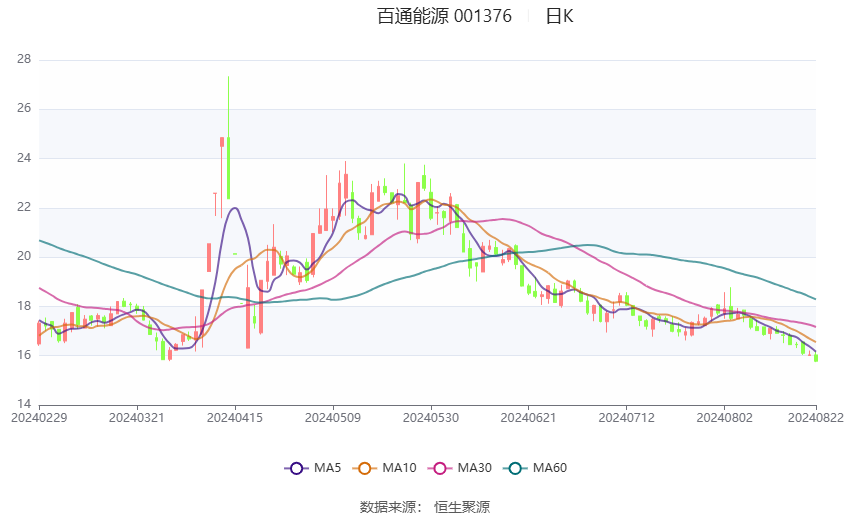850x517 pixels.
Task: Toggle the MA10 legend item
Action: [x=384, y=468]
